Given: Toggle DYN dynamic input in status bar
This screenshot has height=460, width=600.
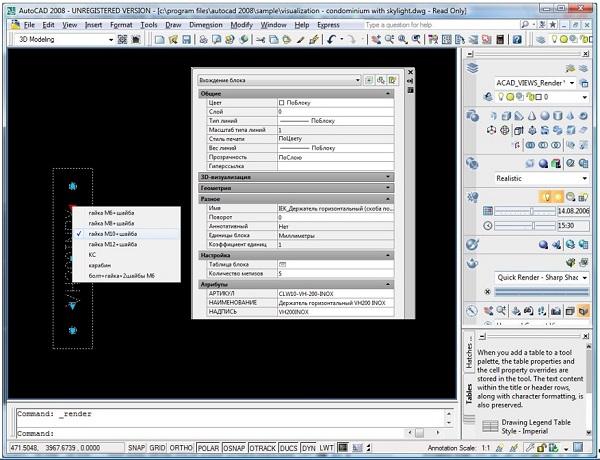Looking at the screenshot, I should [308, 448].
